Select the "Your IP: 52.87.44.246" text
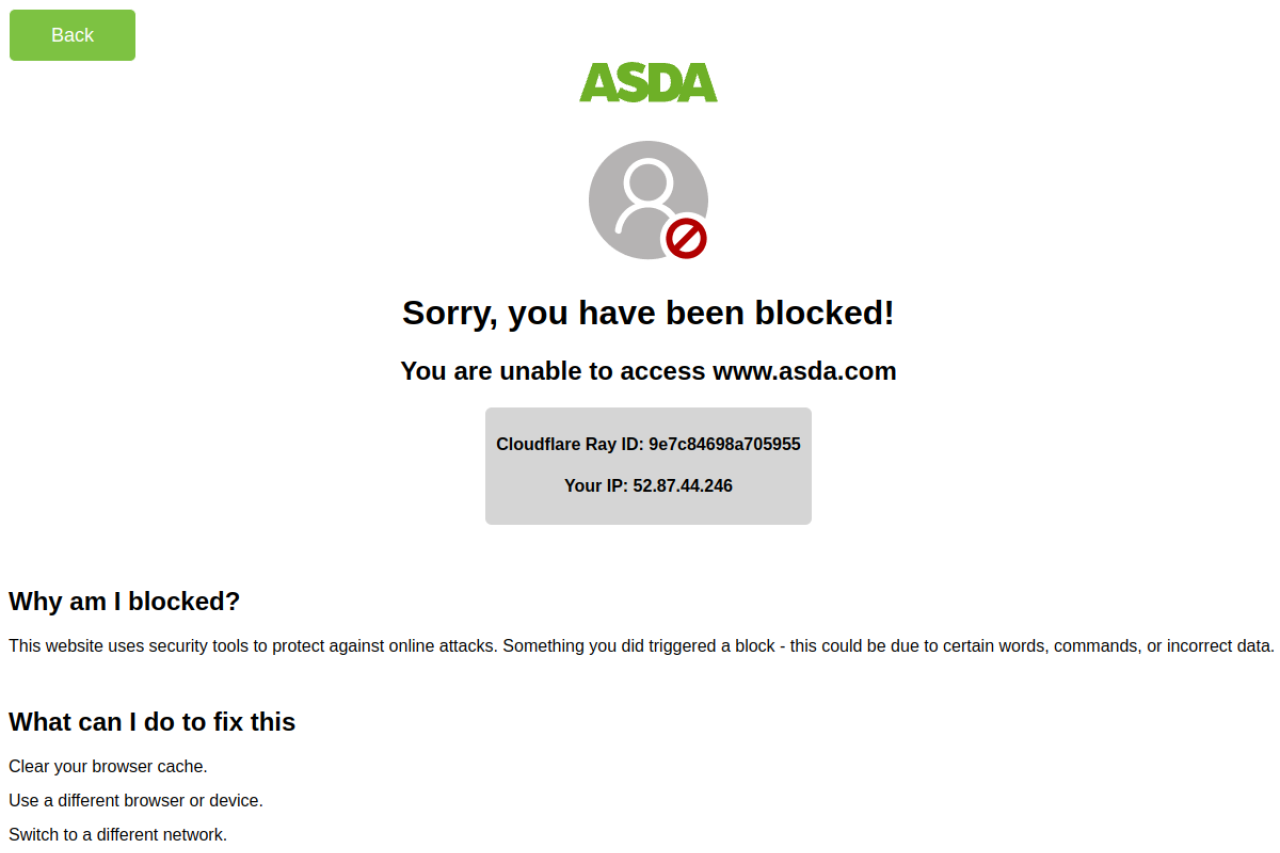The image size is (1280, 853). point(648,486)
